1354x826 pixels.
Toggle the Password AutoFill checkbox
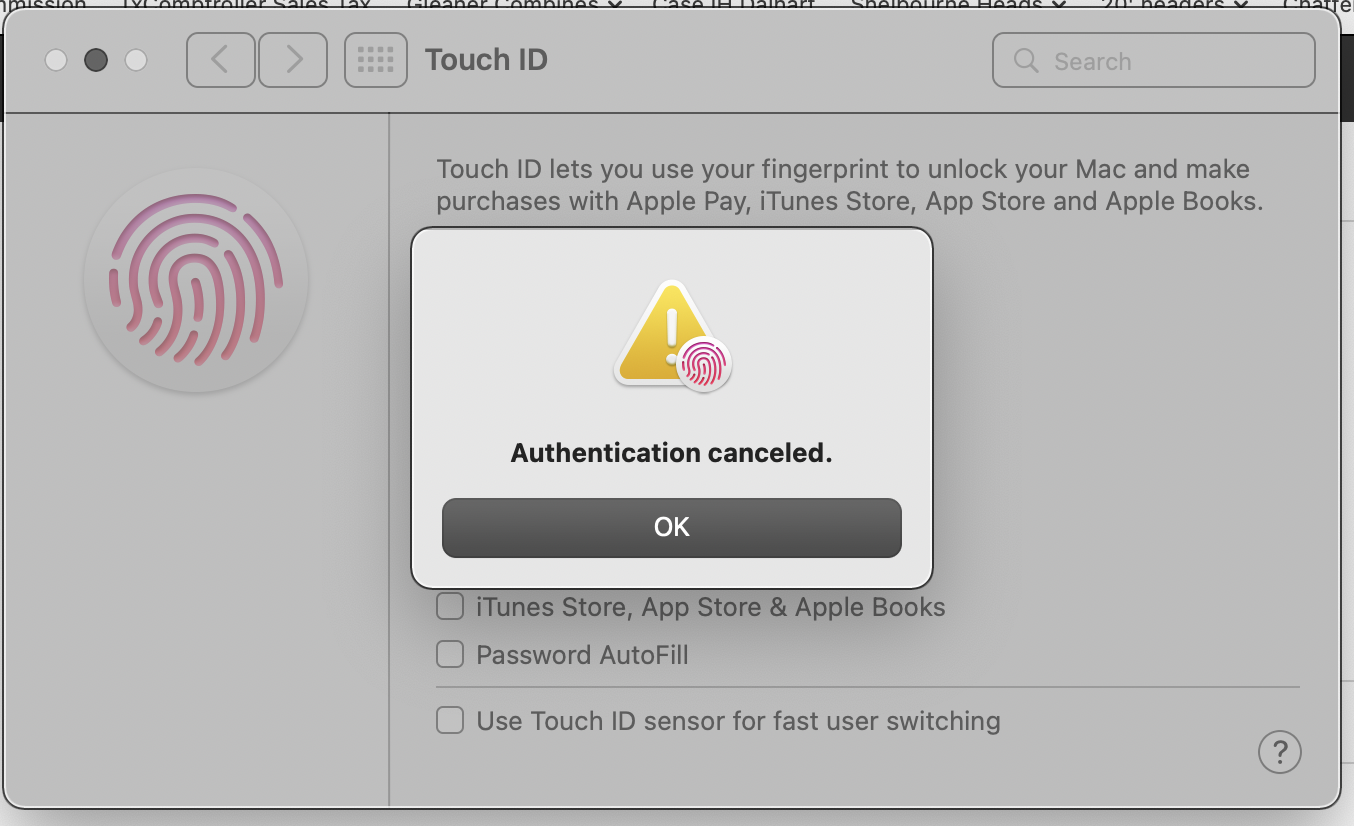click(450, 655)
